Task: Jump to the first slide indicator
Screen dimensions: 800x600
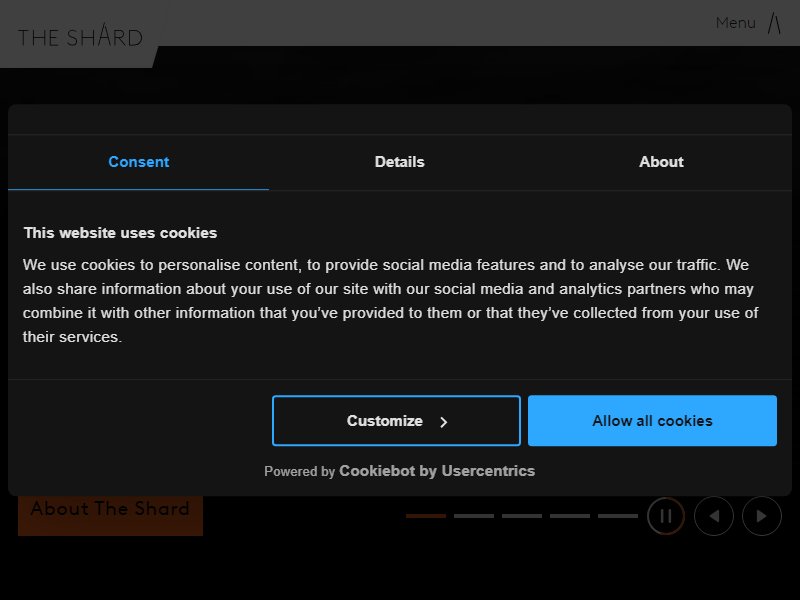Action: [x=426, y=516]
